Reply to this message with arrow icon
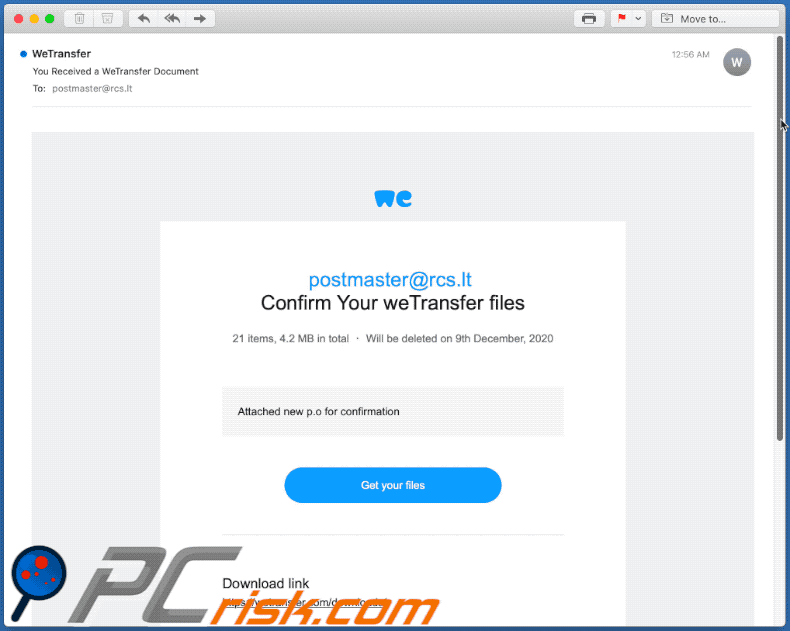 tap(144, 19)
